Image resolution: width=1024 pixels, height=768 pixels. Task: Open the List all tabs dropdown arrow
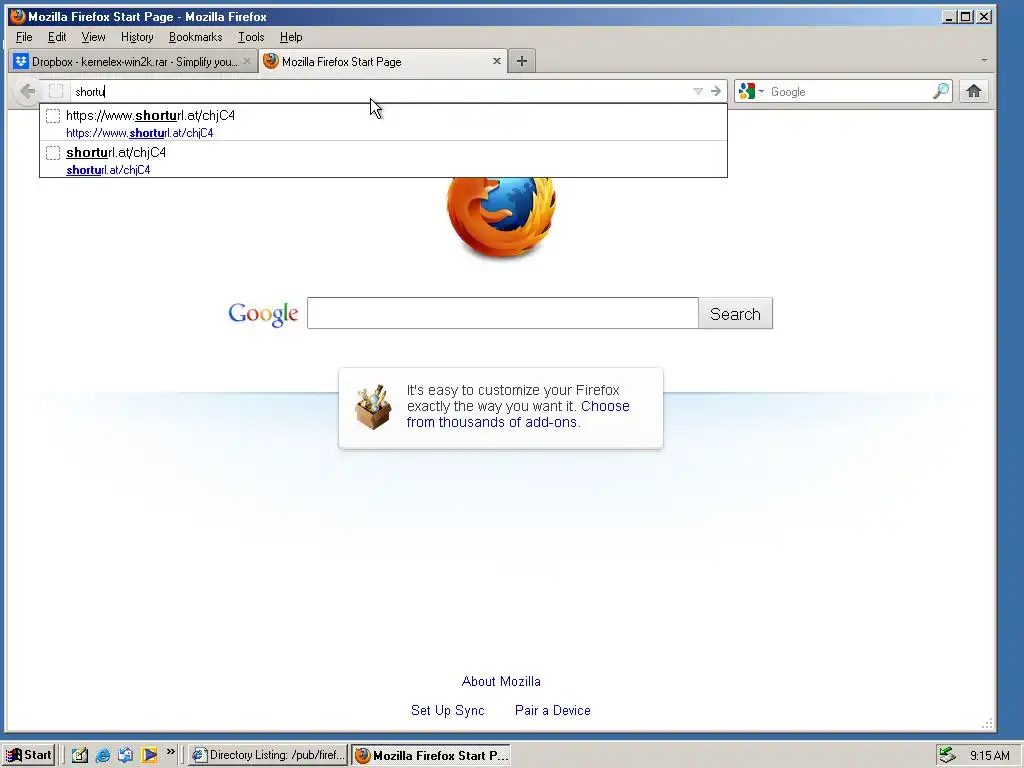(984, 60)
